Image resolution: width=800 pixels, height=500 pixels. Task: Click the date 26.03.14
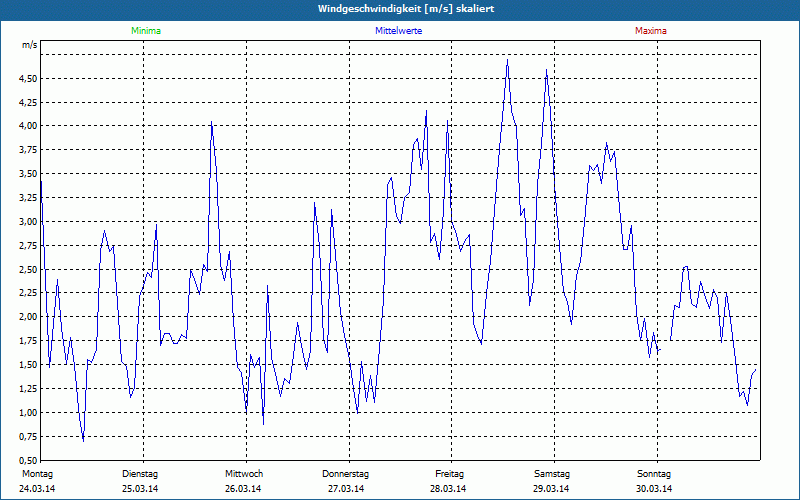243,489
